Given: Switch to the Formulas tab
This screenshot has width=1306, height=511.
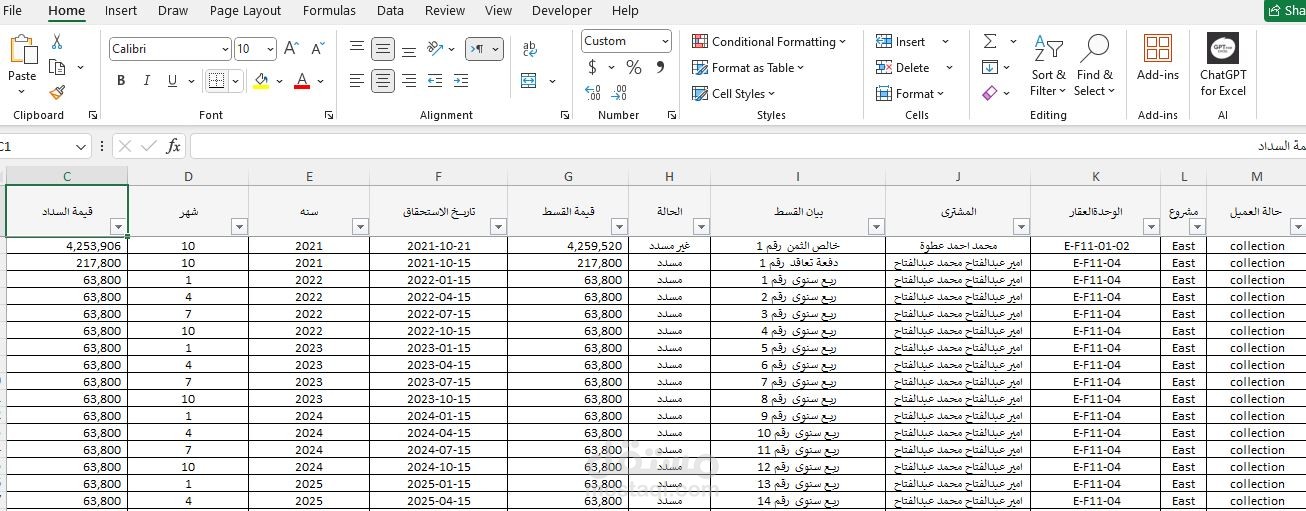Looking at the screenshot, I should pos(329,11).
